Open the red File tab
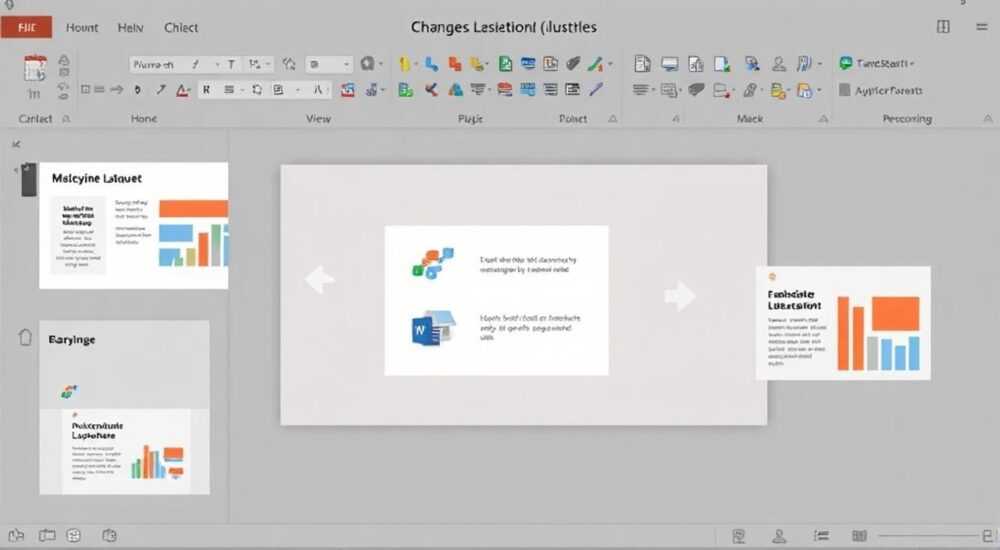 26,27
